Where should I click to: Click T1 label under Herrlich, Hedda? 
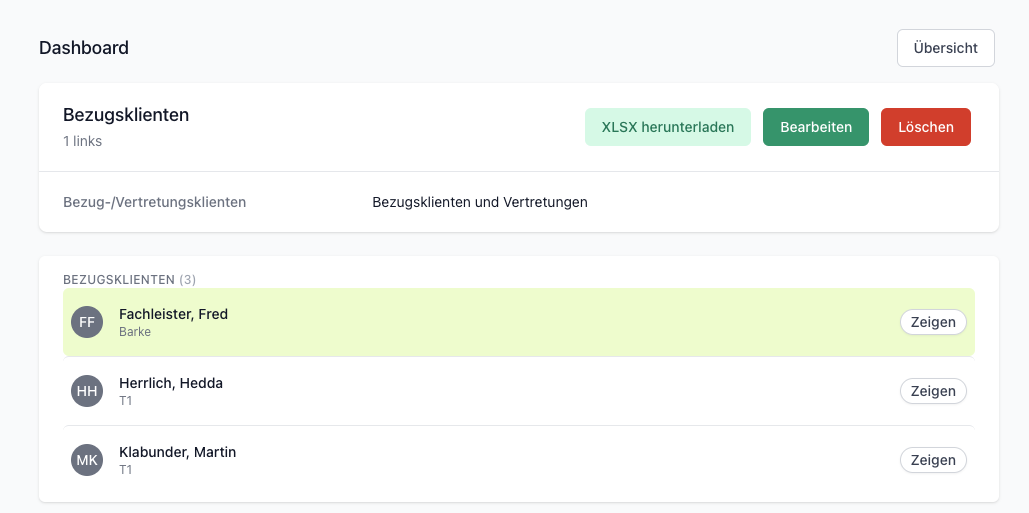pyautogui.click(x=125, y=401)
